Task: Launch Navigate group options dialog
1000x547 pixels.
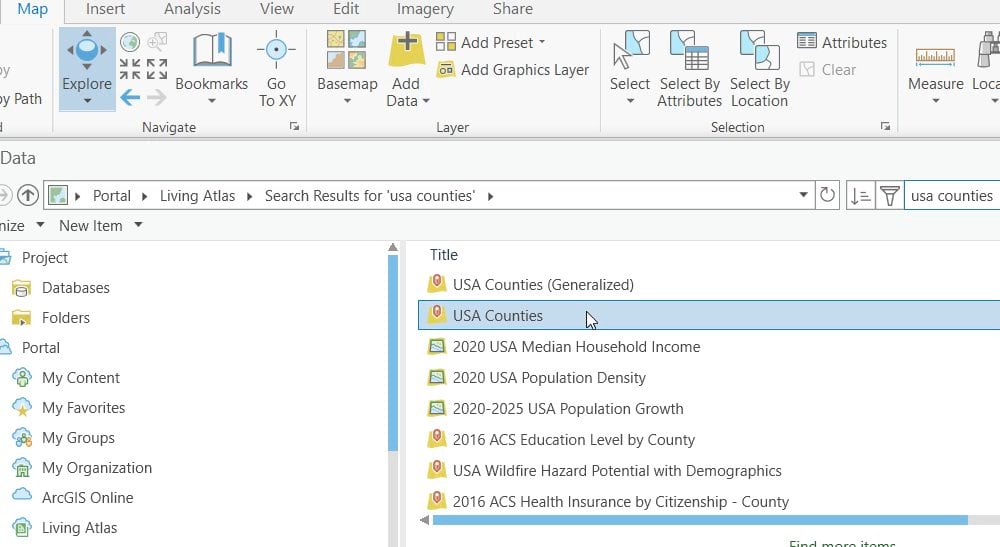Action: 294,126
